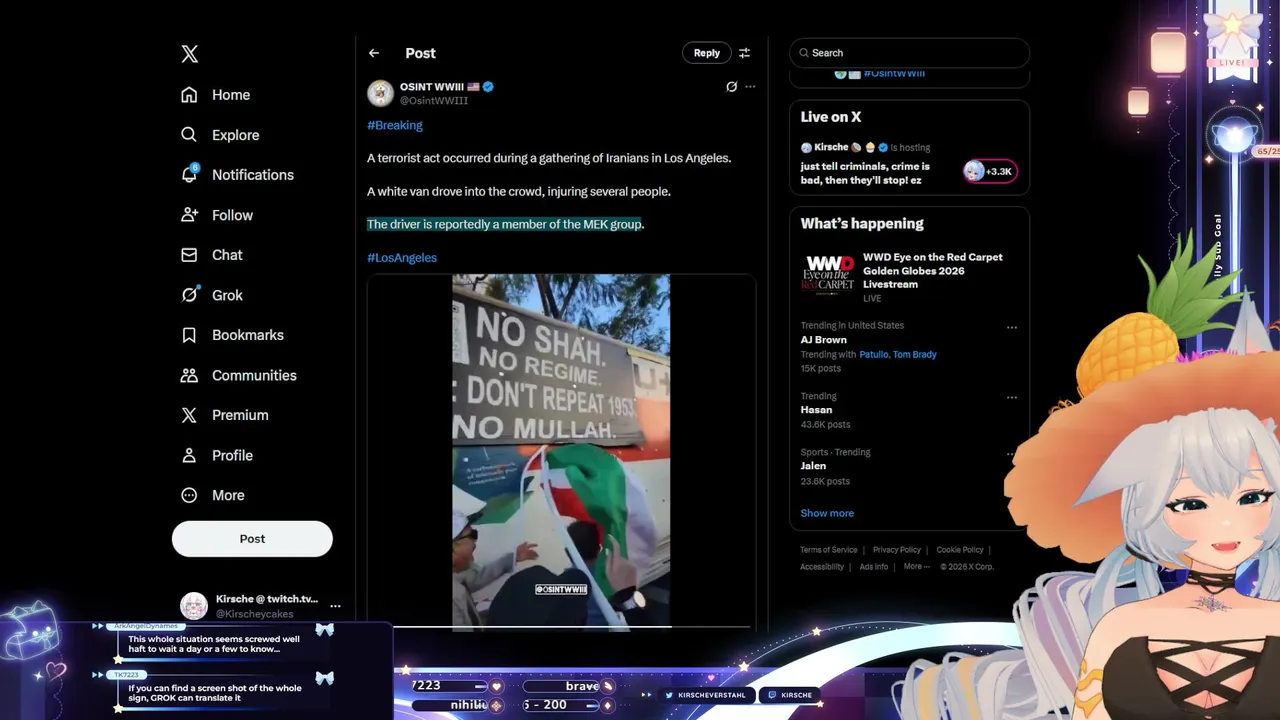Image resolution: width=1280 pixels, height=720 pixels.
Task: Open the Ads info footer link
Action: (x=874, y=566)
